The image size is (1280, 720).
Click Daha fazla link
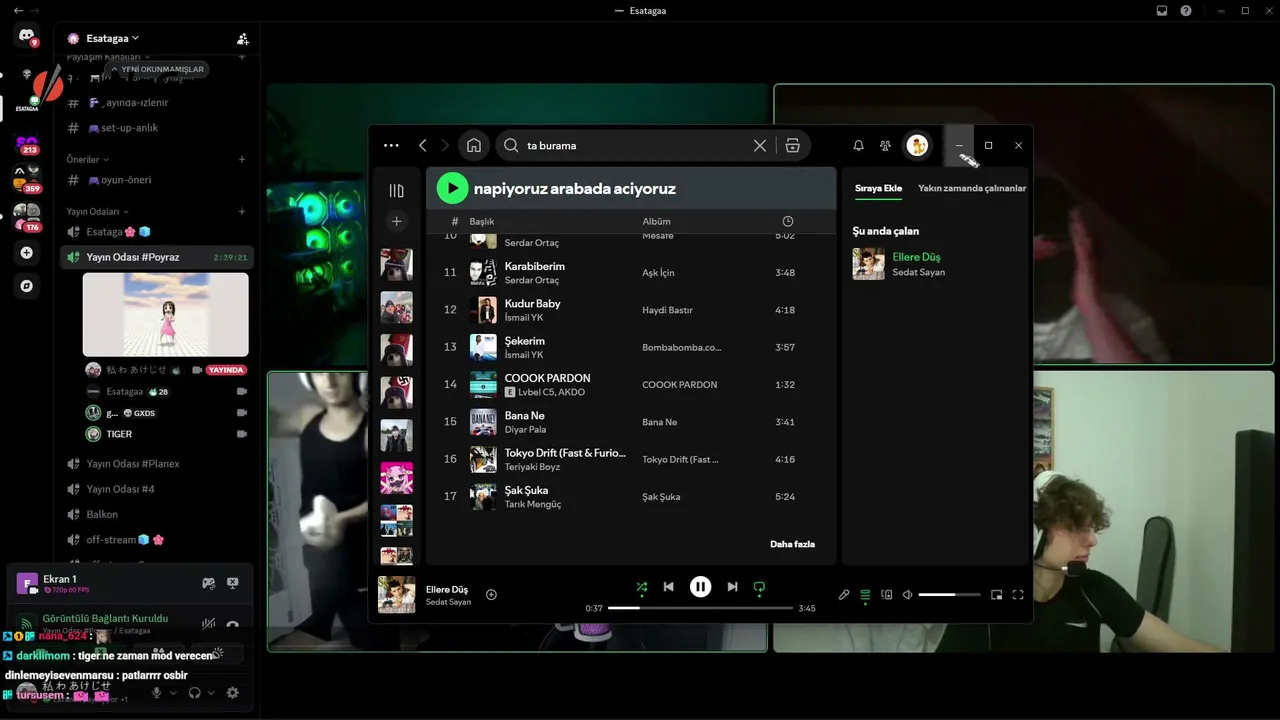coord(792,544)
